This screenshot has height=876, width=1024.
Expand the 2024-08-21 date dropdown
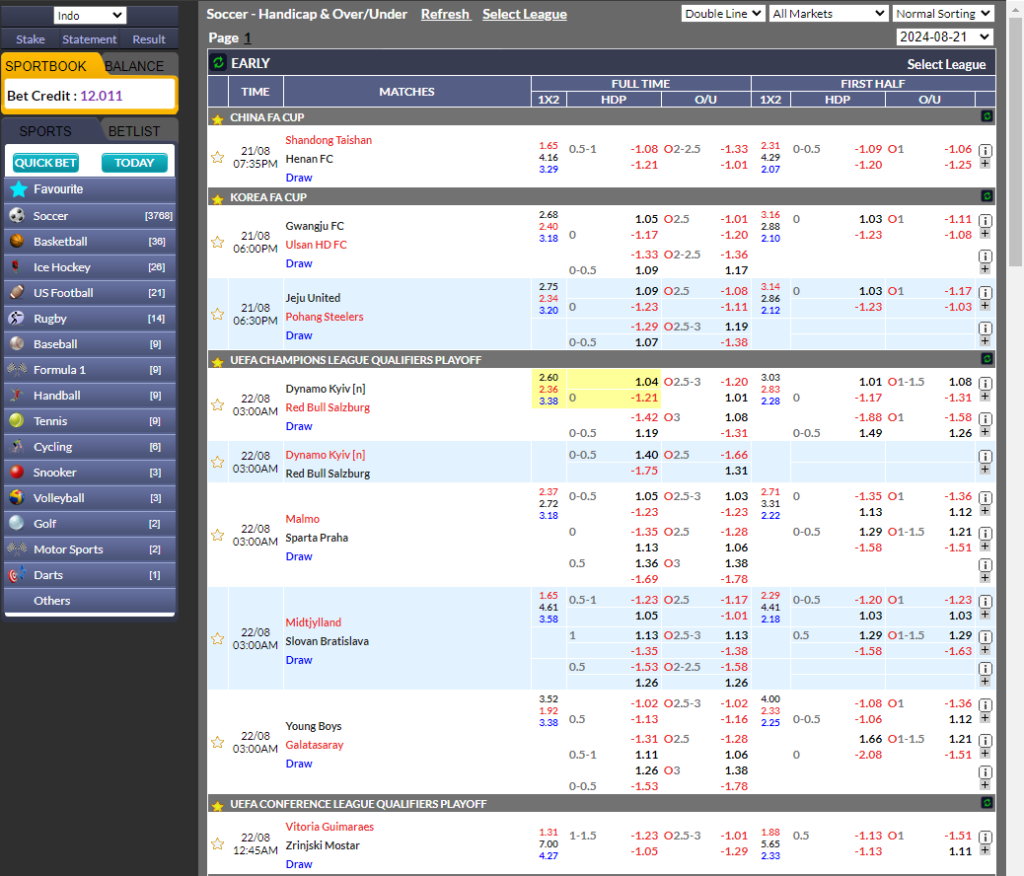pyautogui.click(x=945, y=37)
